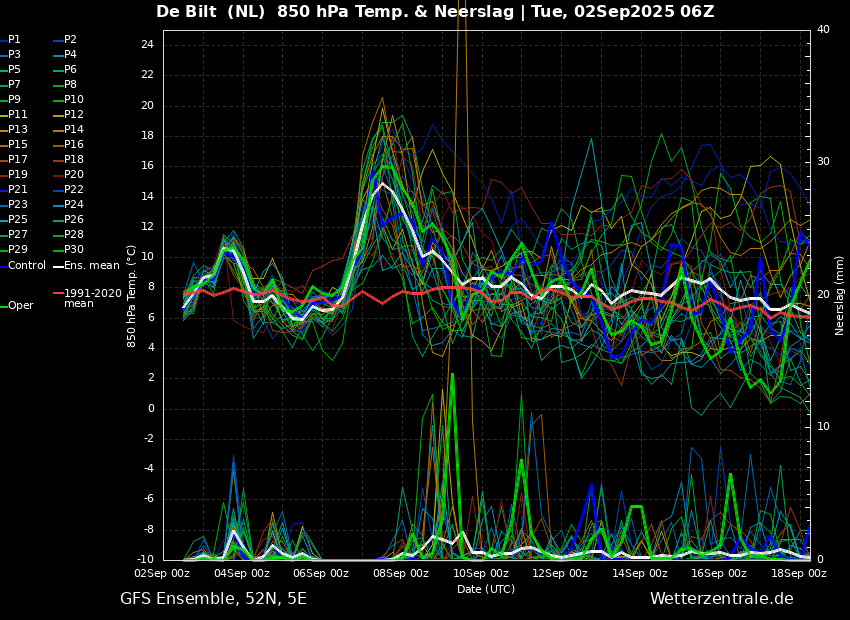Click the 02Sep 00z date tick

pos(163,574)
